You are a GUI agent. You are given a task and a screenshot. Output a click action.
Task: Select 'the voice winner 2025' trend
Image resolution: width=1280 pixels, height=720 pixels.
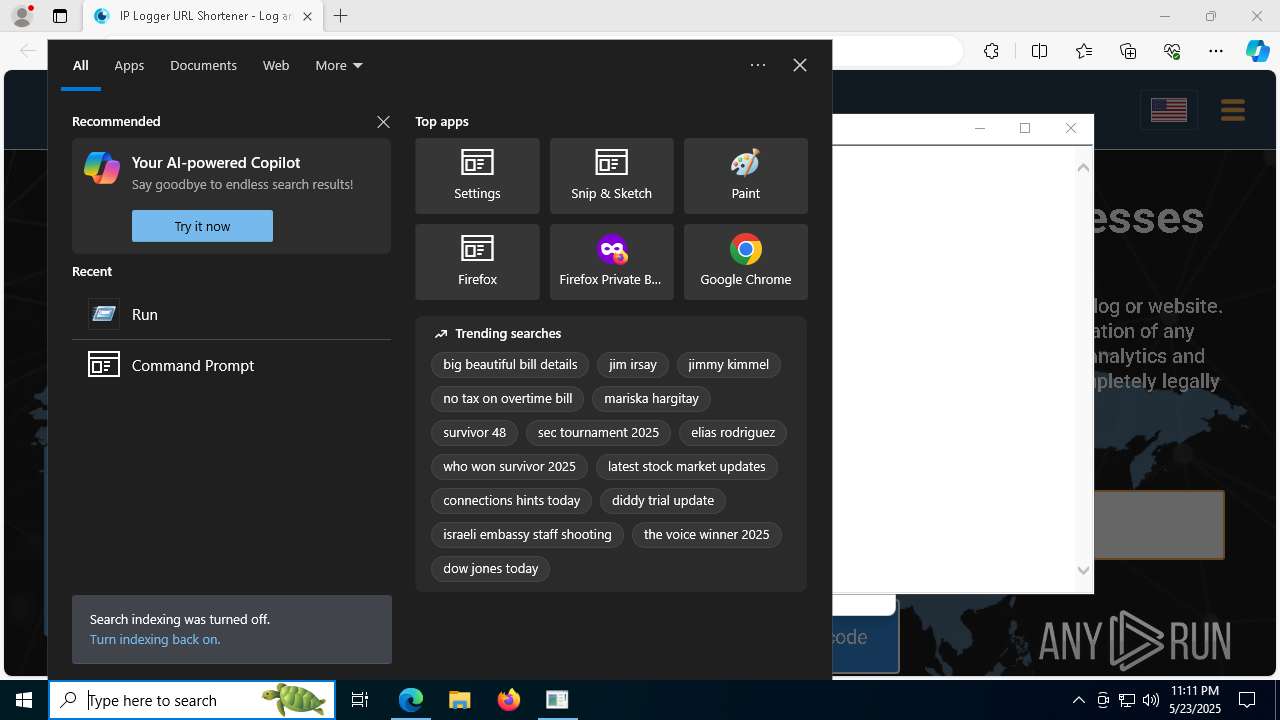pos(706,535)
